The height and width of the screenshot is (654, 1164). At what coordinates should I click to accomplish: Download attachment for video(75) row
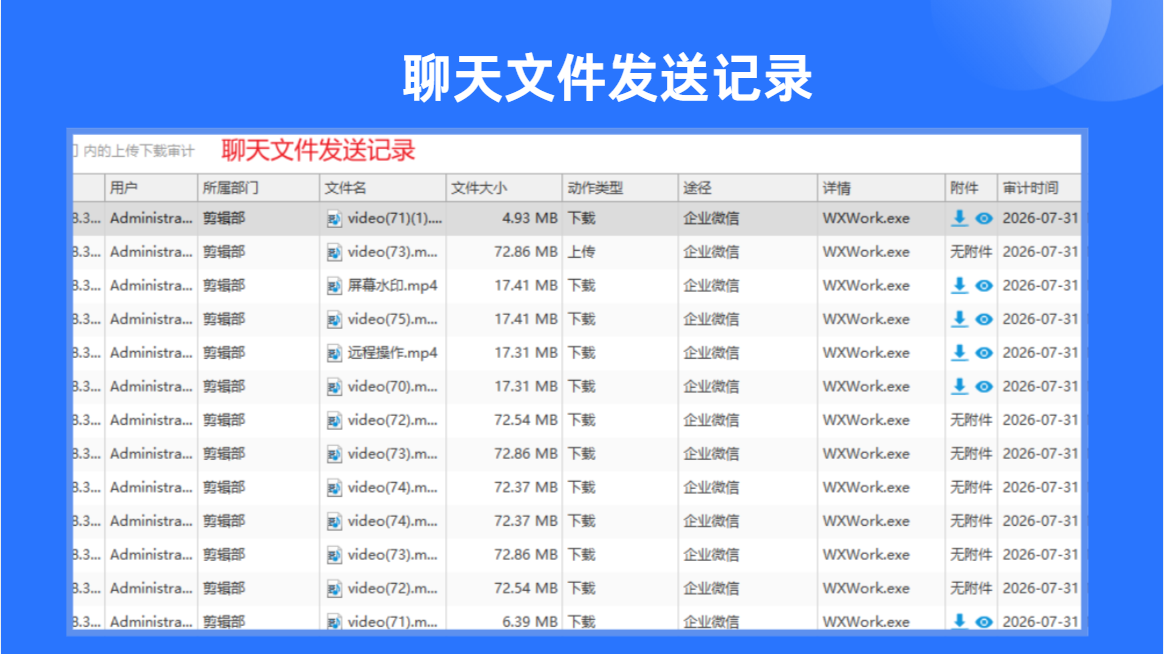tap(959, 319)
